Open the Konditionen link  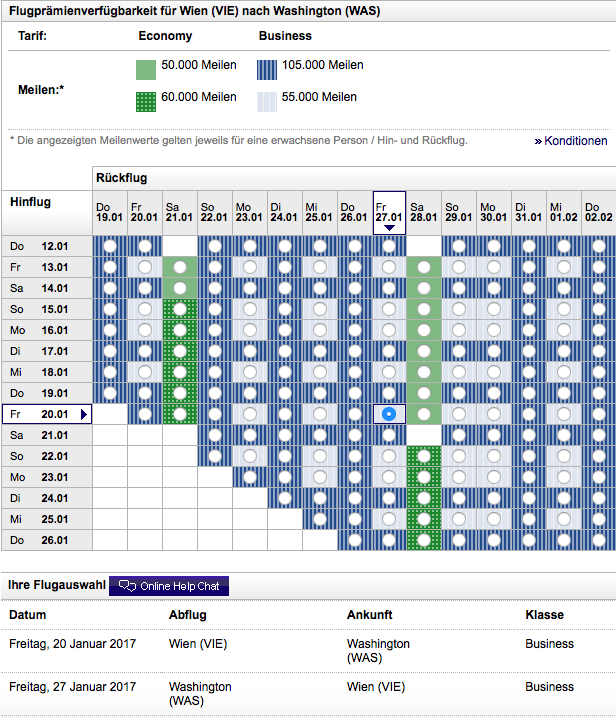tap(571, 141)
